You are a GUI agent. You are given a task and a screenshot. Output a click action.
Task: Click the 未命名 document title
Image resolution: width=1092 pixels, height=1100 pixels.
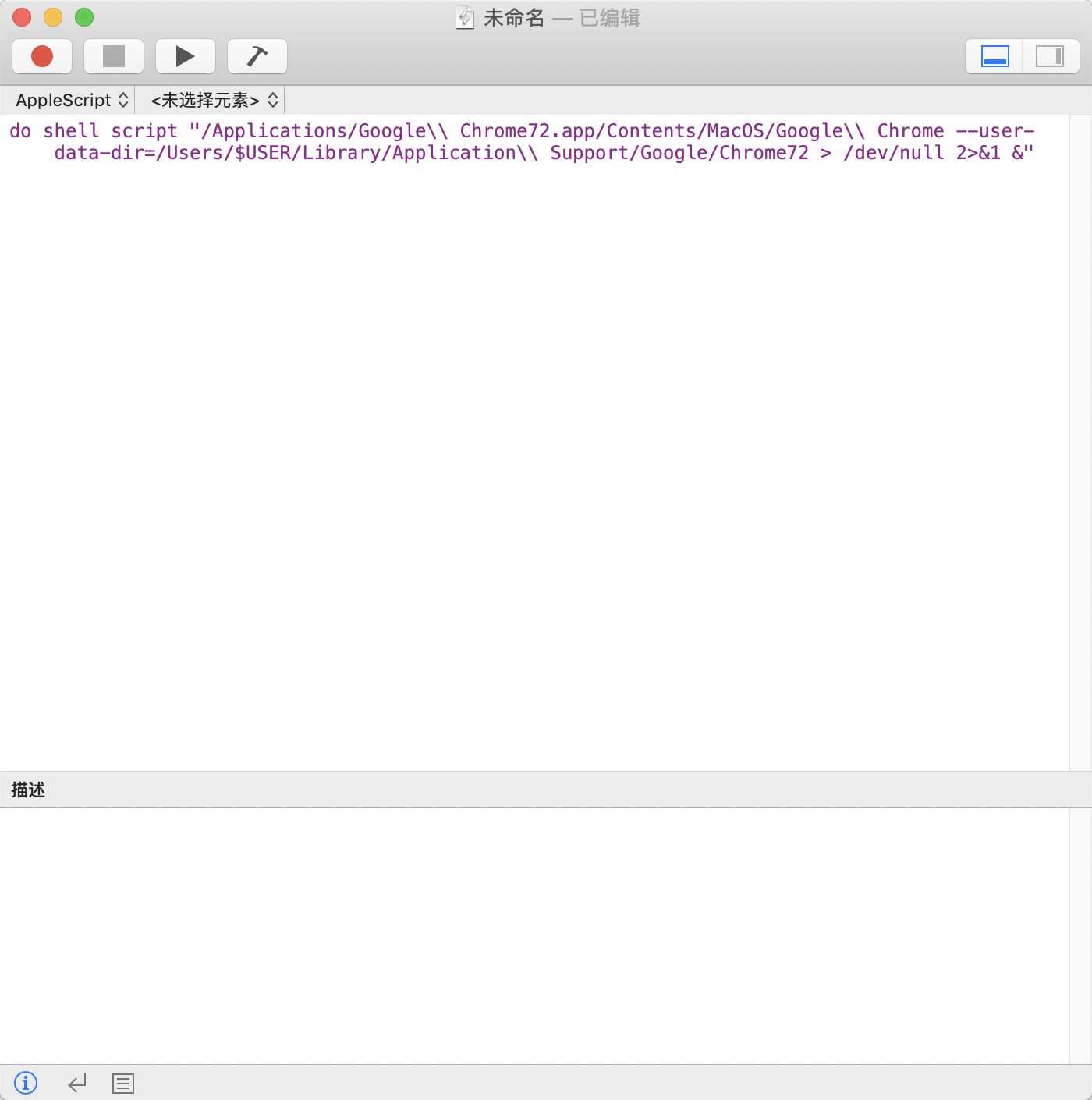tap(514, 18)
